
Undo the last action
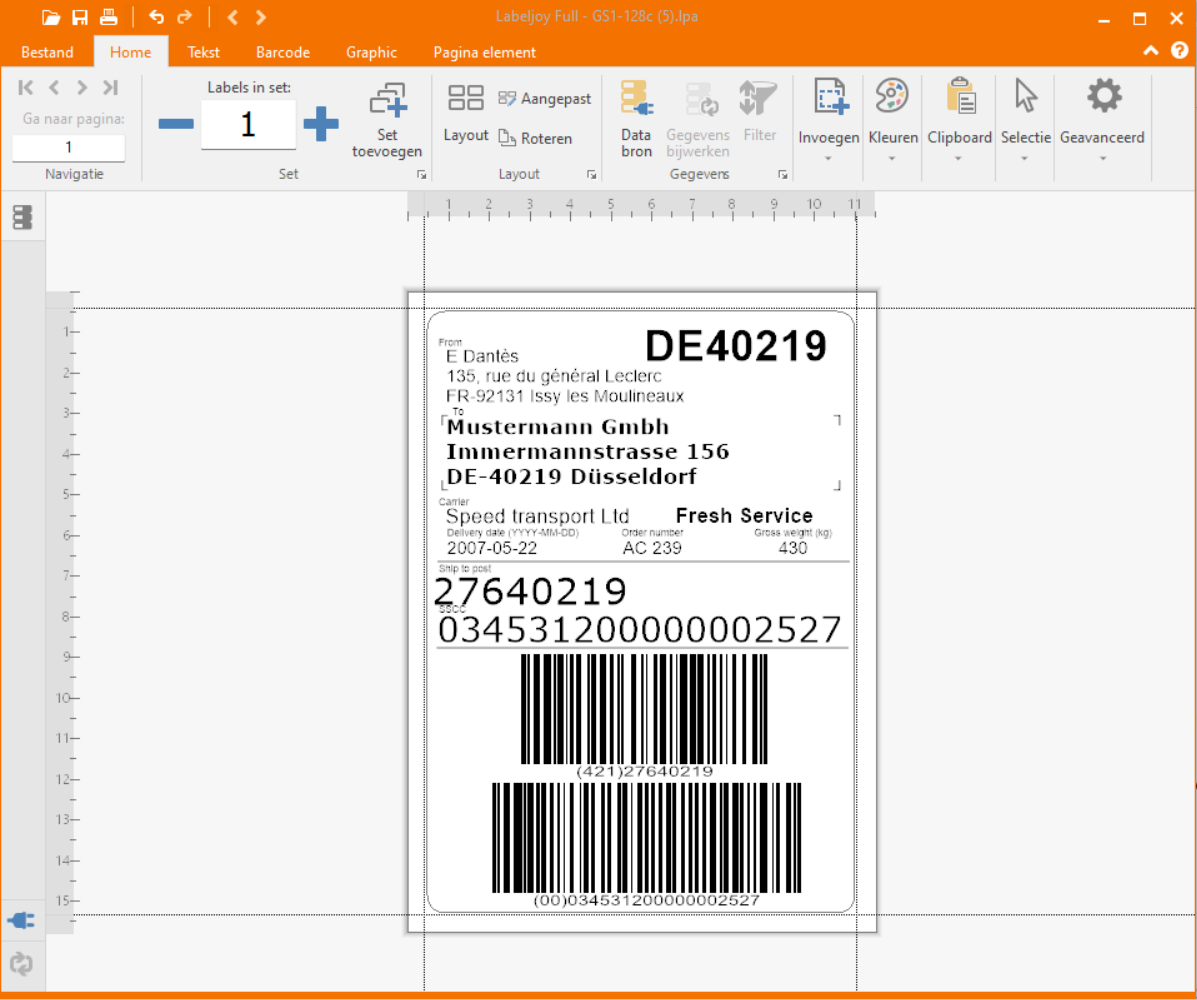tap(156, 17)
